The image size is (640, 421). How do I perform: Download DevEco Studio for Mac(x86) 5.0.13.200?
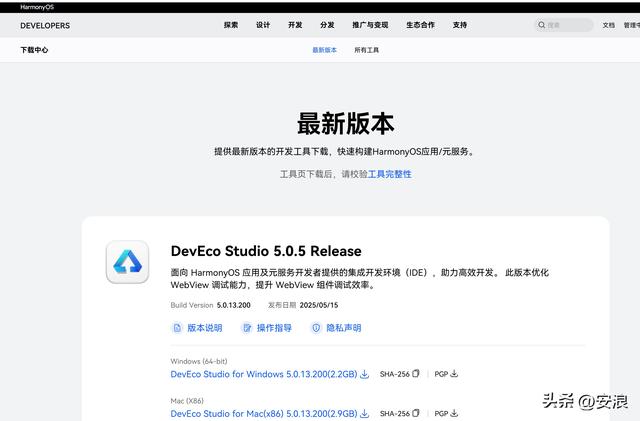pyautogui.click(x=264, y=414)
